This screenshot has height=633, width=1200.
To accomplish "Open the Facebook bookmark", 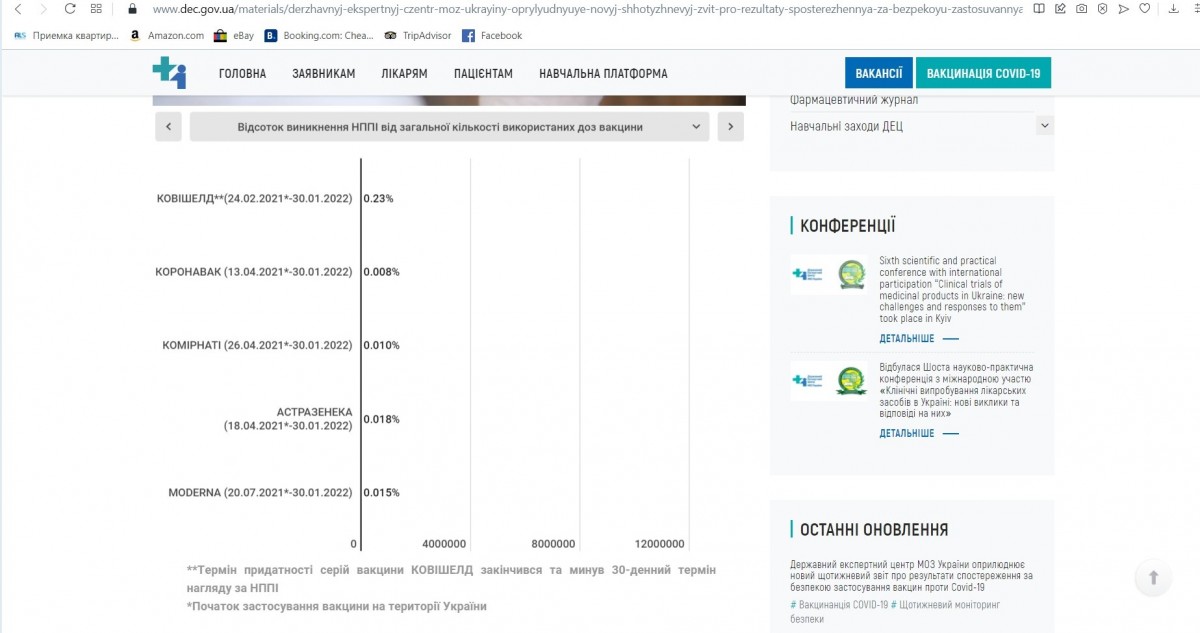I will tap(492, 36).
